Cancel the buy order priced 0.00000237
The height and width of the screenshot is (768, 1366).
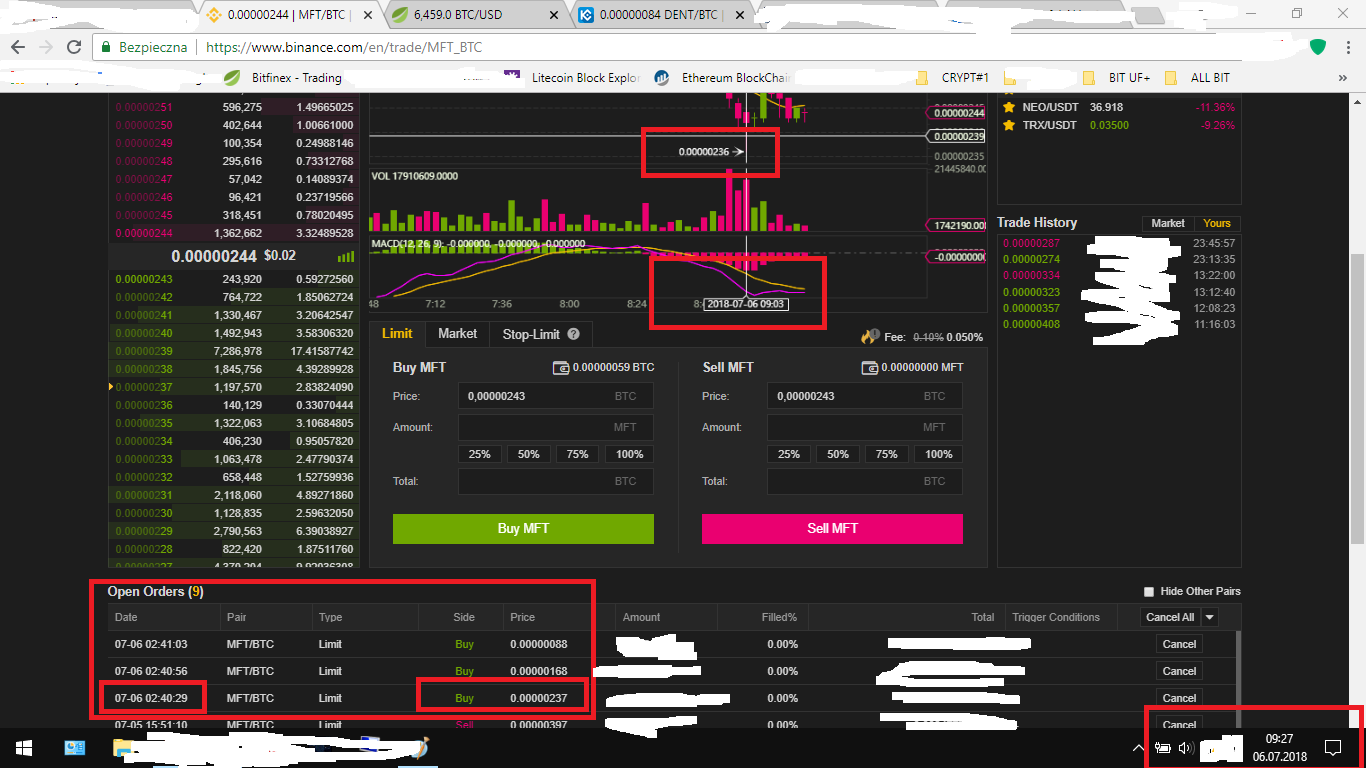click(1179, 698)
